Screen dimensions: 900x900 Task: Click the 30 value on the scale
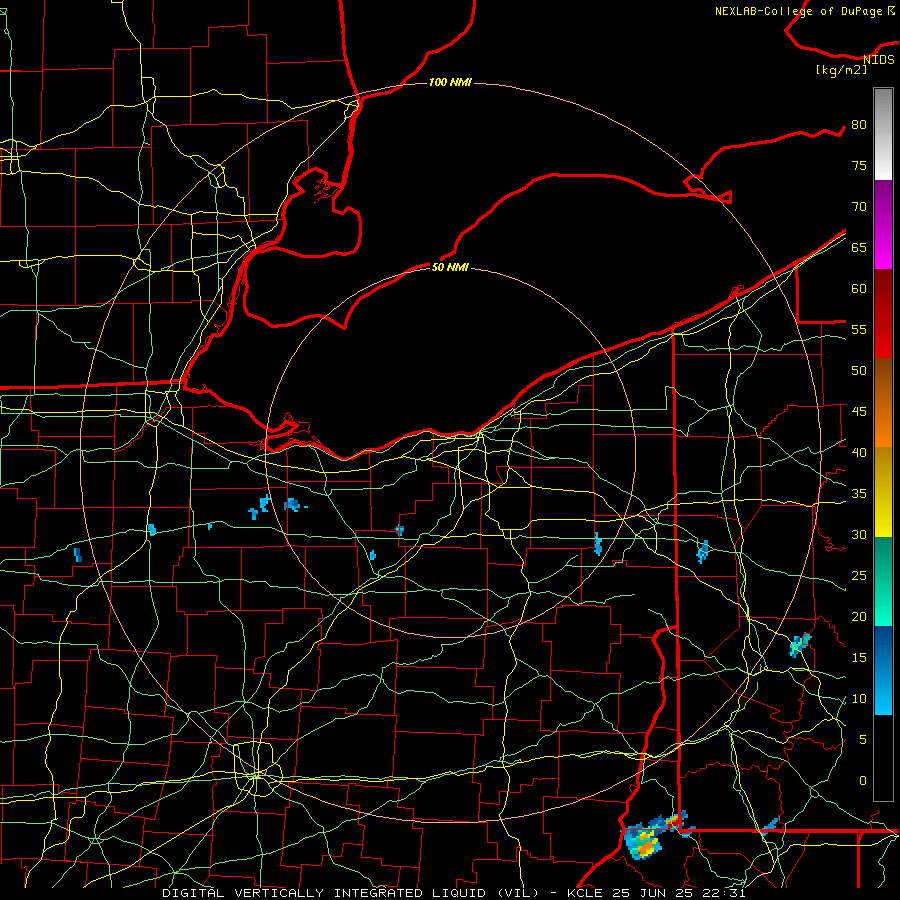[x=859, y=534]
